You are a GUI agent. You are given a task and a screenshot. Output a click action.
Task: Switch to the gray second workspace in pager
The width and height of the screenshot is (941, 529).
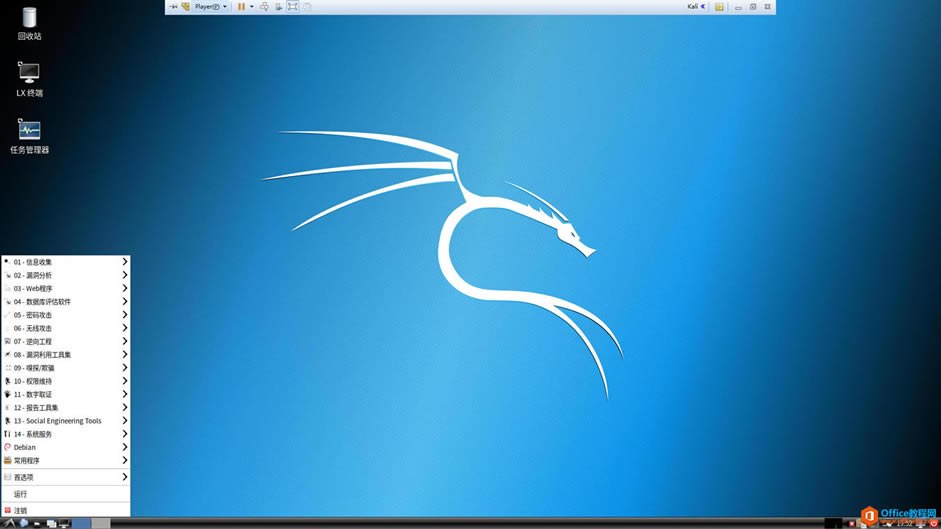coord(101,524)
